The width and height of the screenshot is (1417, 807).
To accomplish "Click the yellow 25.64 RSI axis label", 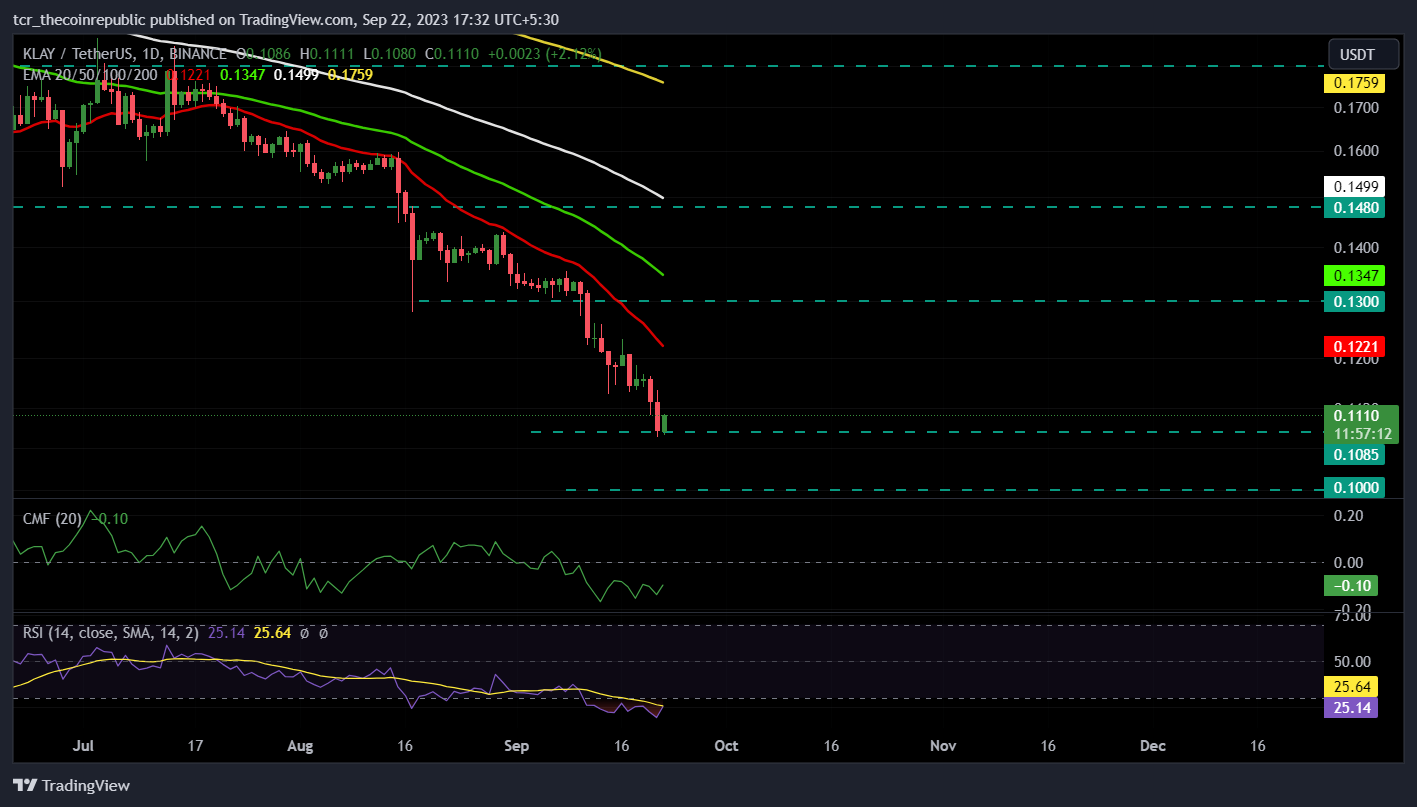I will (x=1351, y=687).
